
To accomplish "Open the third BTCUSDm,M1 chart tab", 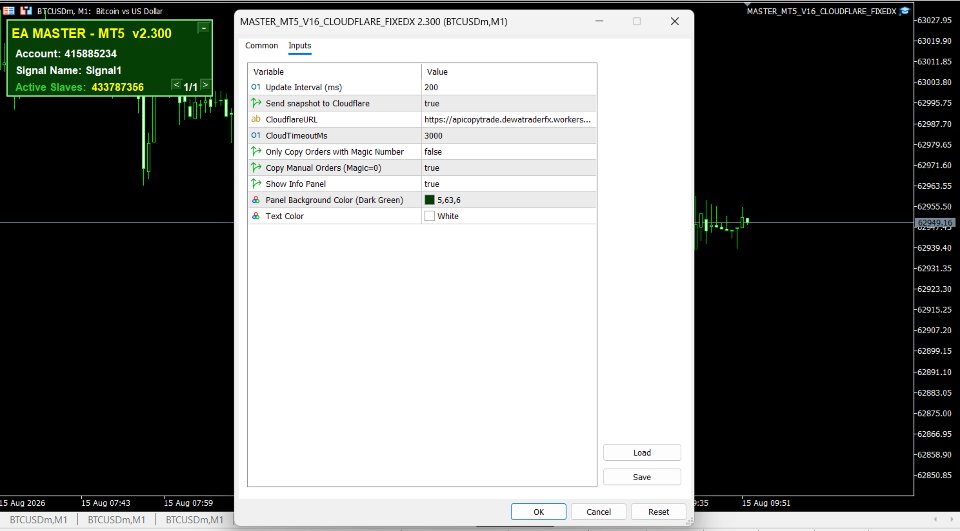I will pyautogui.click(x=194, y=519).
